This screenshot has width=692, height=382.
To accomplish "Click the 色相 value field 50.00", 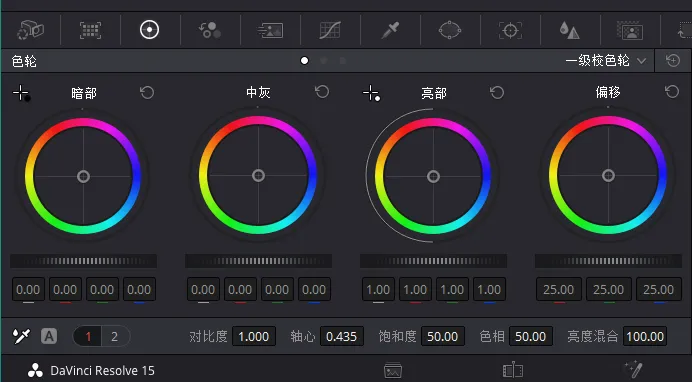I will 530,337.
